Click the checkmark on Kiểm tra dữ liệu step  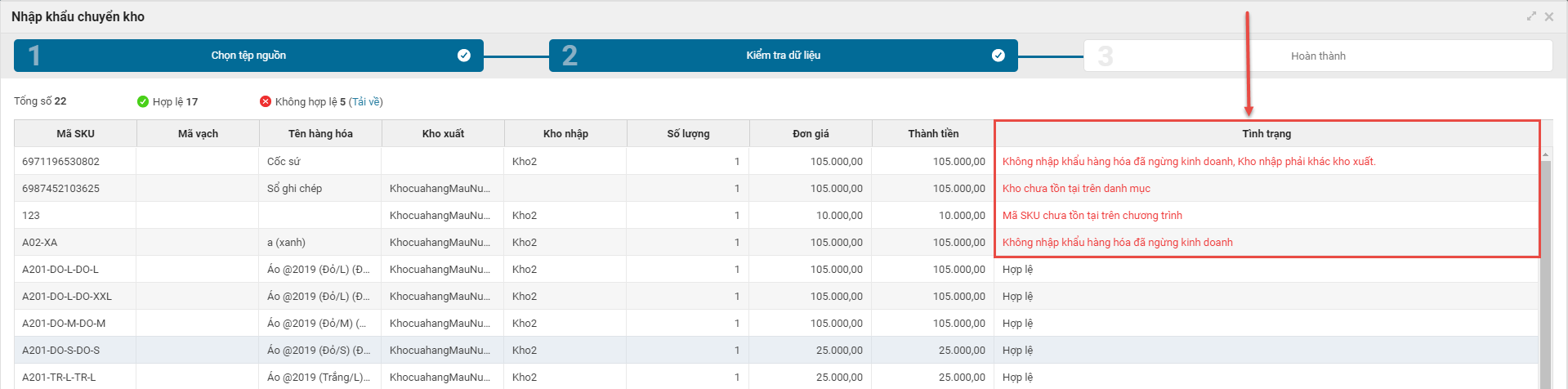(998, 56)
